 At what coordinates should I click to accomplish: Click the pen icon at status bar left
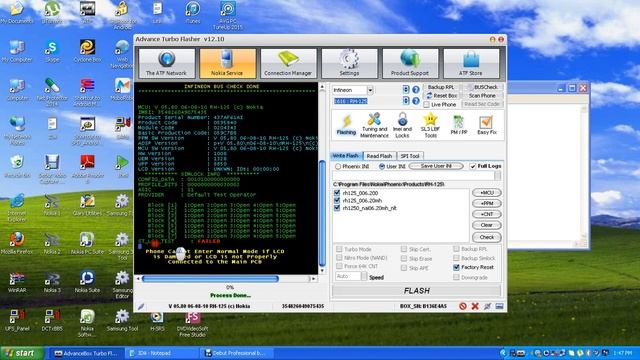[x=141, y=307]
